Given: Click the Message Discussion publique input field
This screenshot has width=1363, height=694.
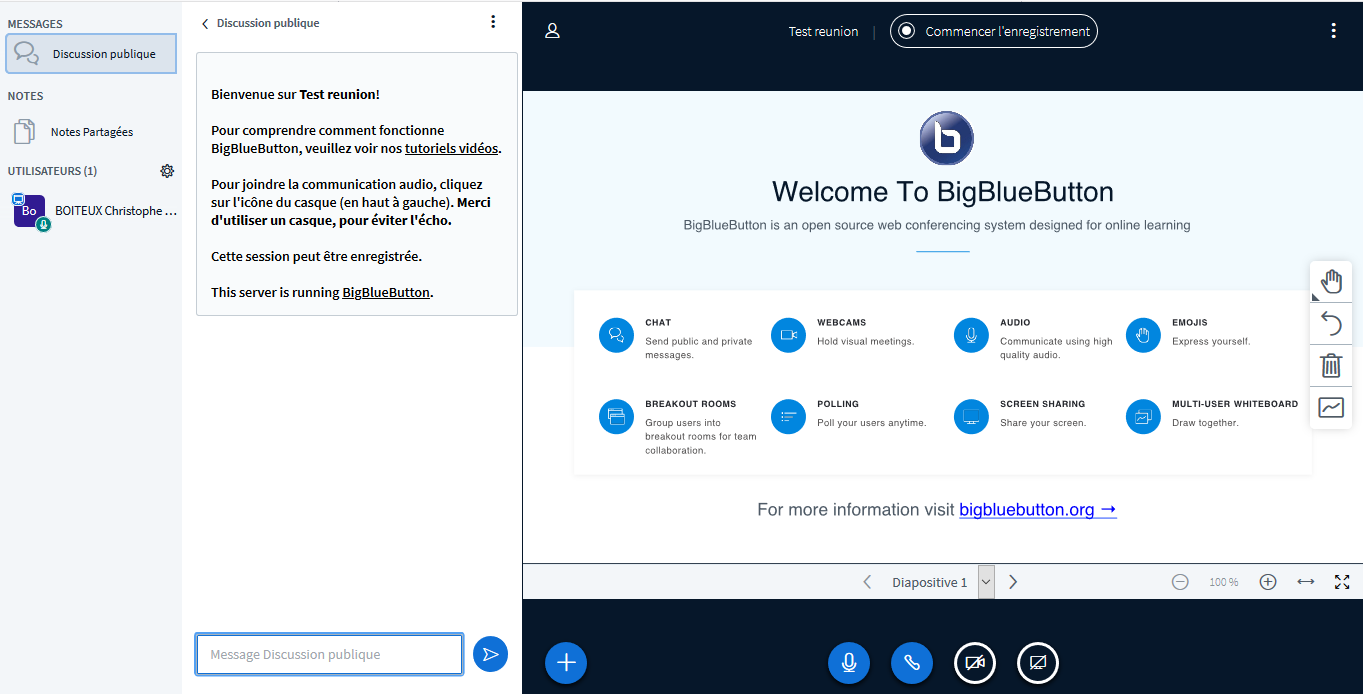Looking at the screenshot, I should [x=329, y=654].
